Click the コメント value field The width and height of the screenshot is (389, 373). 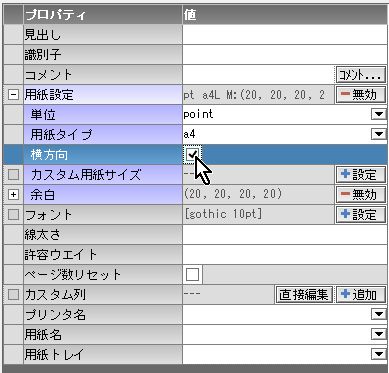(258, 75)
